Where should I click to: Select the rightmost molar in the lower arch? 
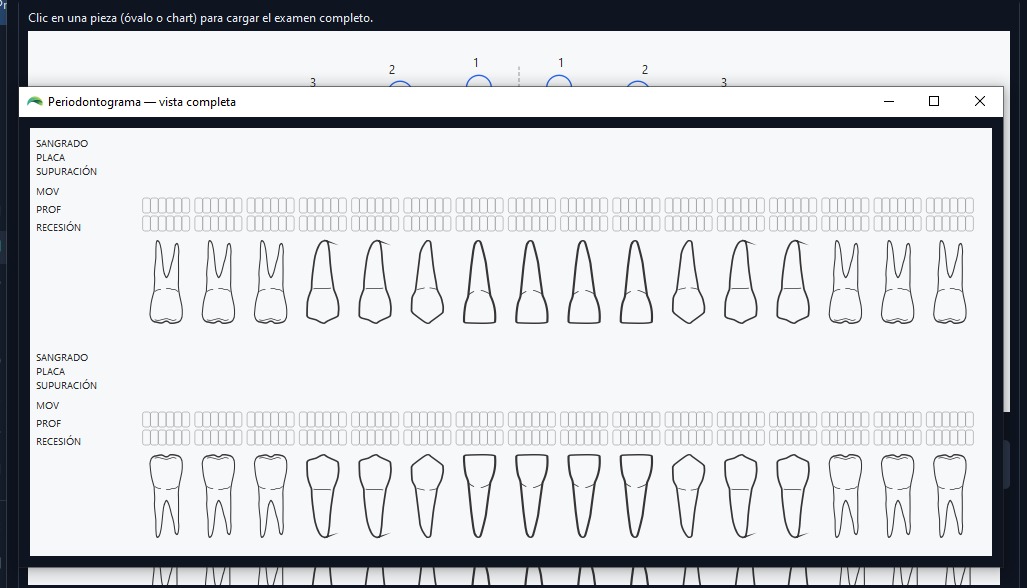click(950, 496)
